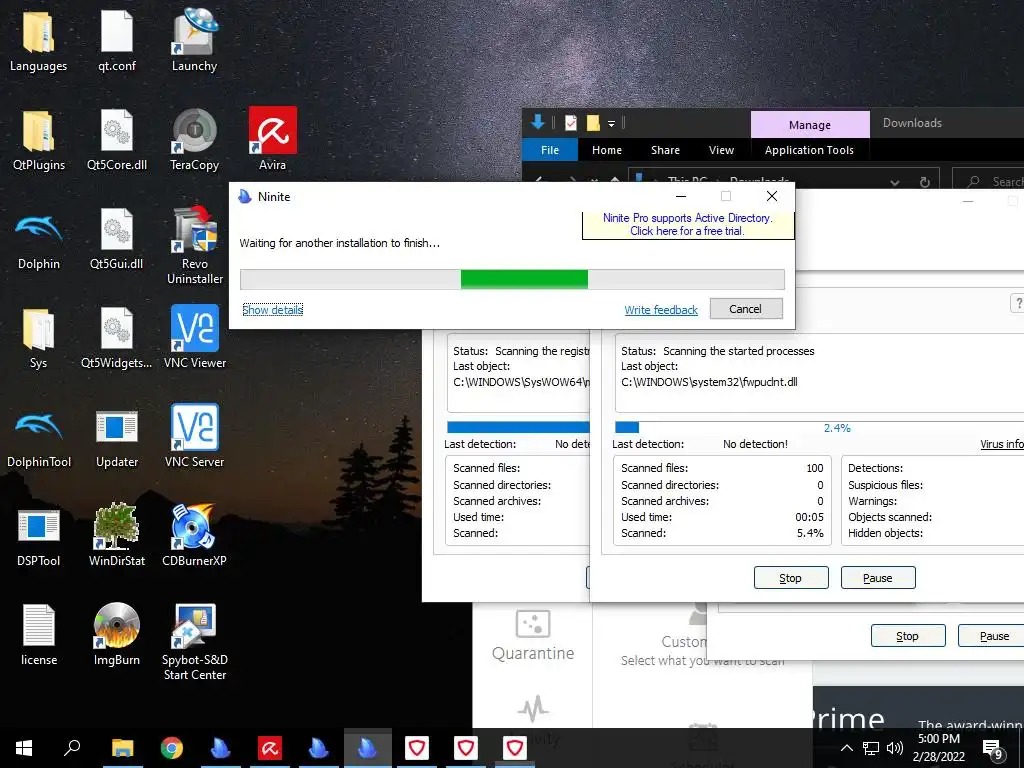
Task: Launch the Launchy shortcut
Action: pos(195,40)
